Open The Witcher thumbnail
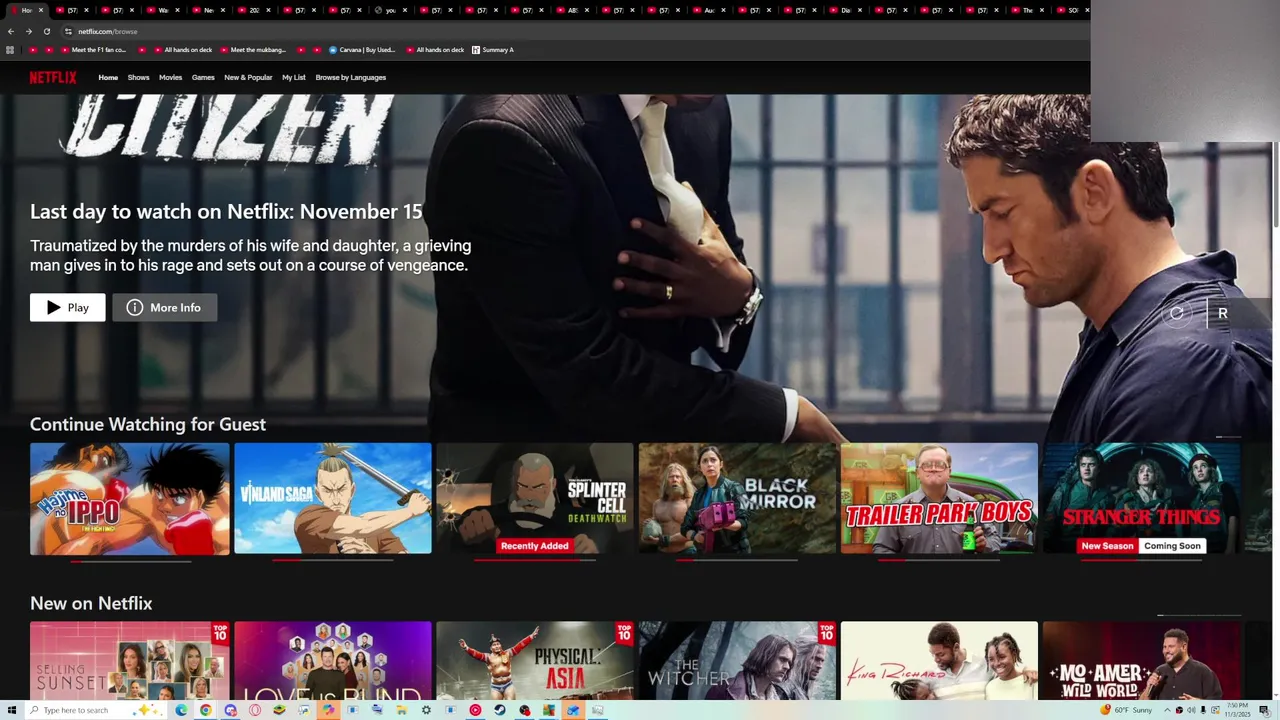The height and width of the screenshot is (720, 1280). pyautogui.click(x=737, y=661)
